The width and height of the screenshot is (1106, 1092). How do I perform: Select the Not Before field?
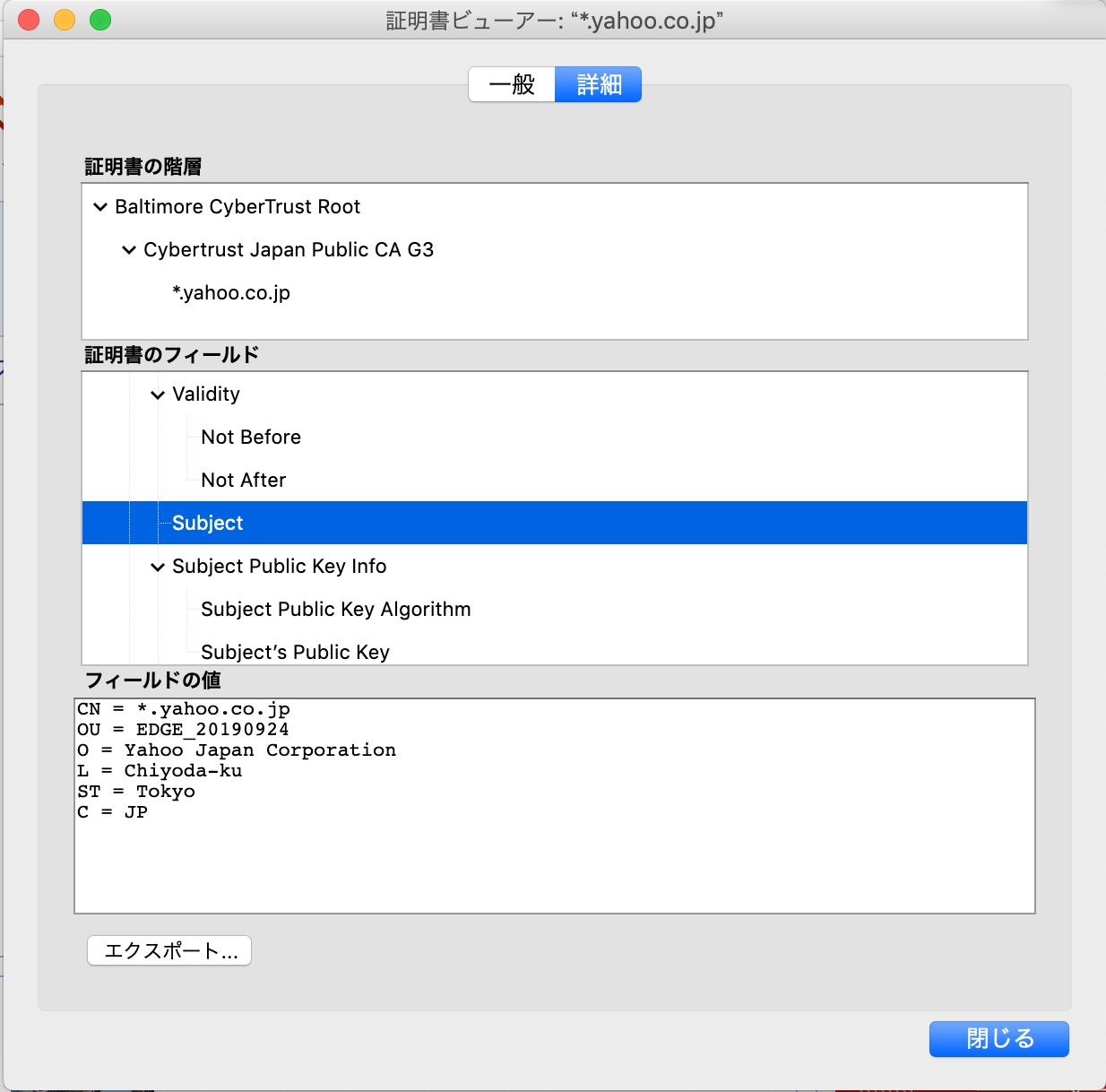pyautogui.click(x=251, y=438)
